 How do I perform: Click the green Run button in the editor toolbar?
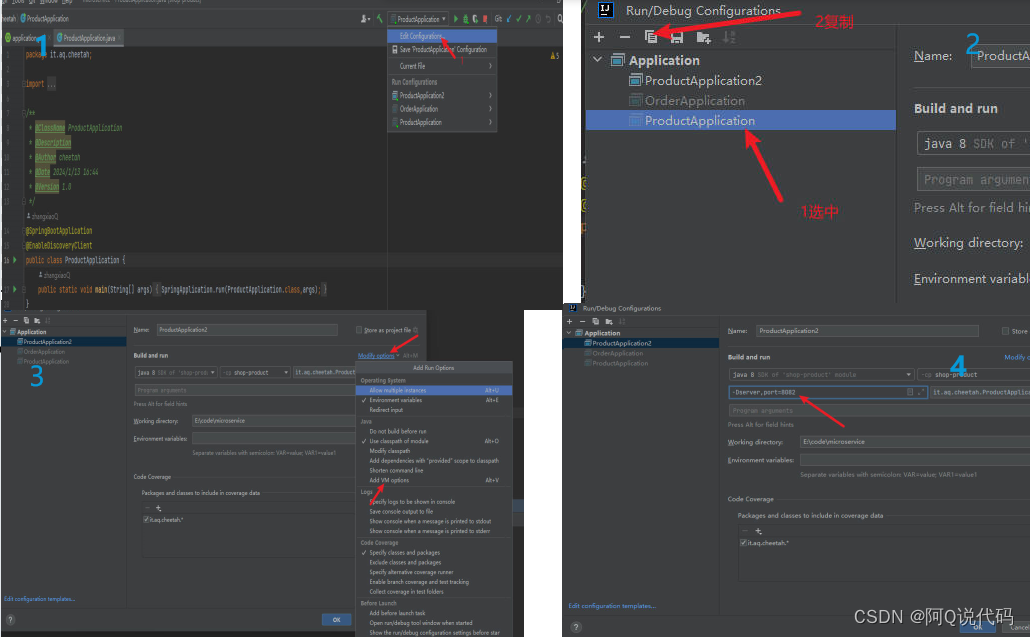(x=456, y=19)
